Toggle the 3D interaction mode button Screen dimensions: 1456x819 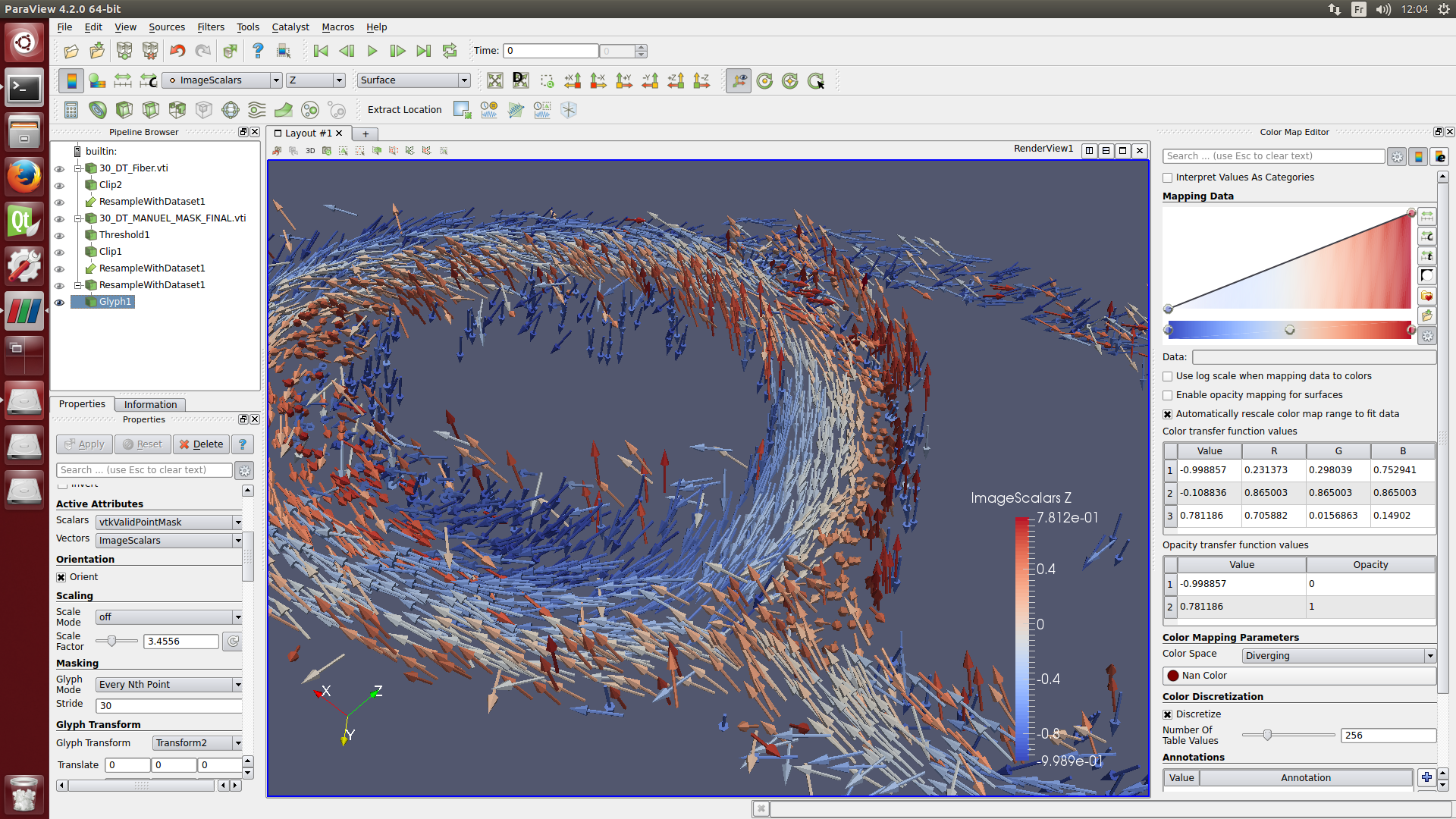click(310, 151)
